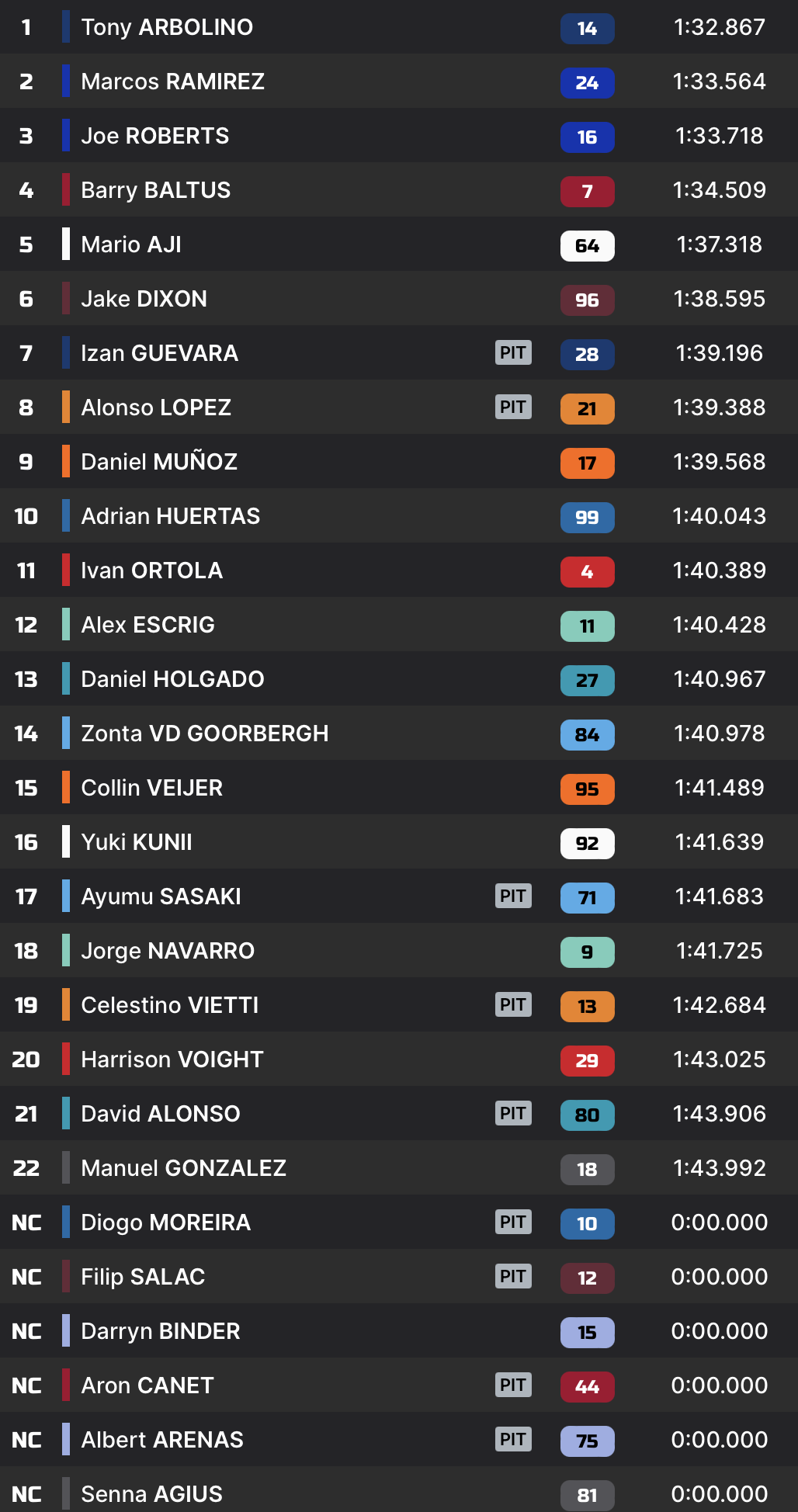Click Mario Aji's white 64 badge

(x=587, y=246)
